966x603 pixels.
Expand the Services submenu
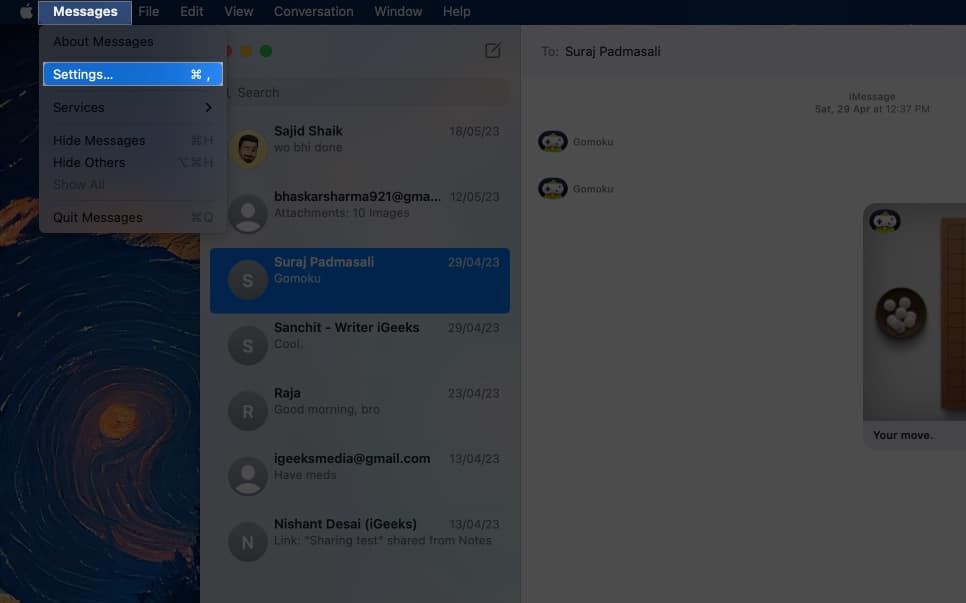(x=132, y=107)
